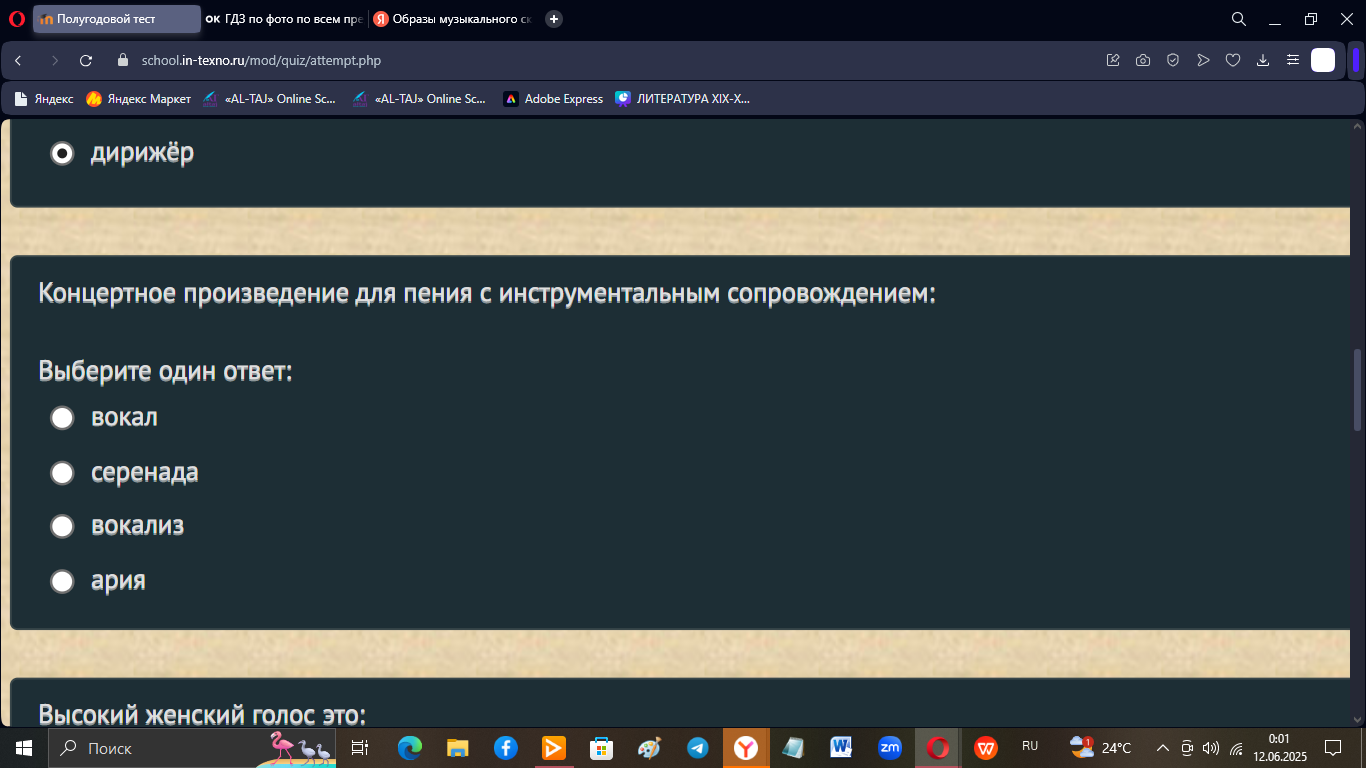This screenshot has height=768, width=1366.
Task: Switch the RU keyboard language indicator
Action: point(1030,747)
